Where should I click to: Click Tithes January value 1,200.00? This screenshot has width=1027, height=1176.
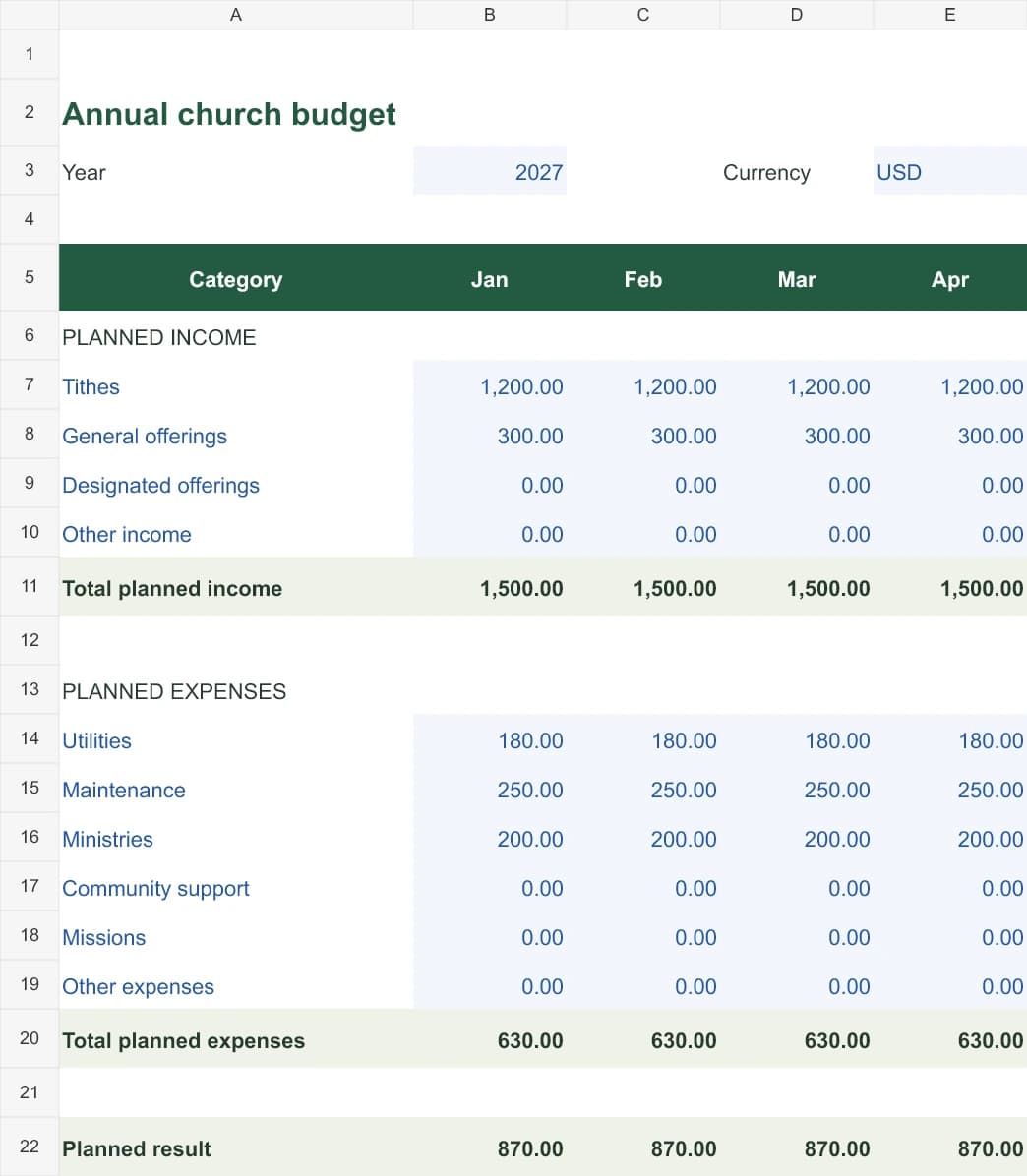click(490, 385)
